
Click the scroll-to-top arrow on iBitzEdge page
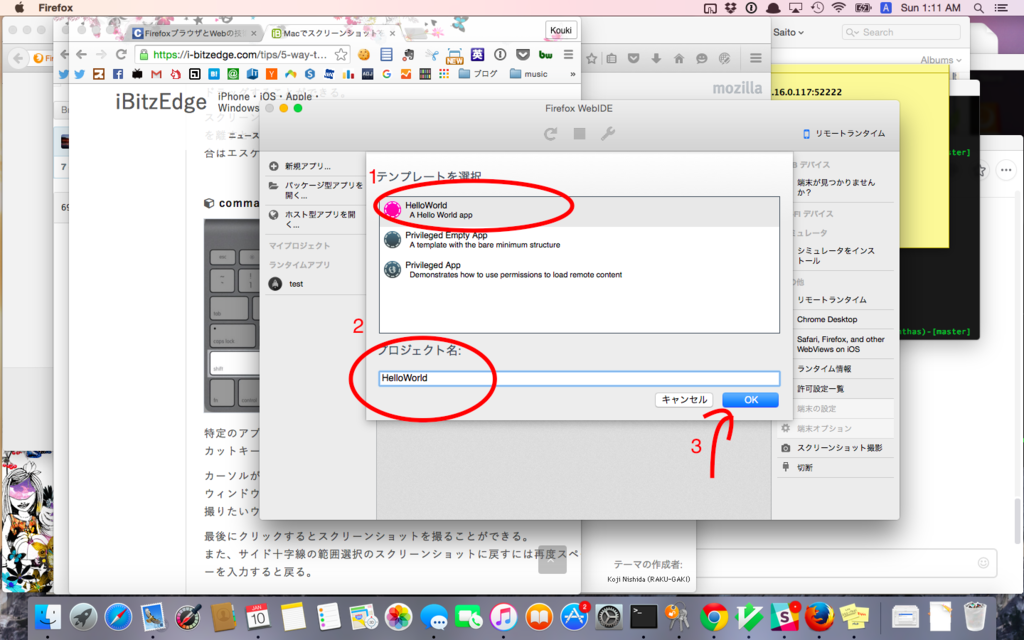click(552, 561)
